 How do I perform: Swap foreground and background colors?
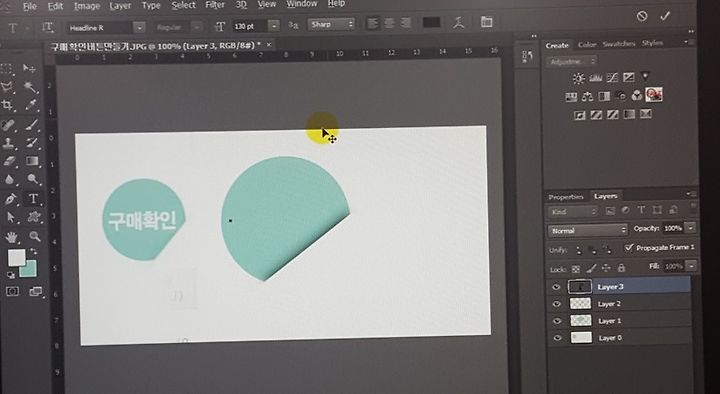click(33, 251)
